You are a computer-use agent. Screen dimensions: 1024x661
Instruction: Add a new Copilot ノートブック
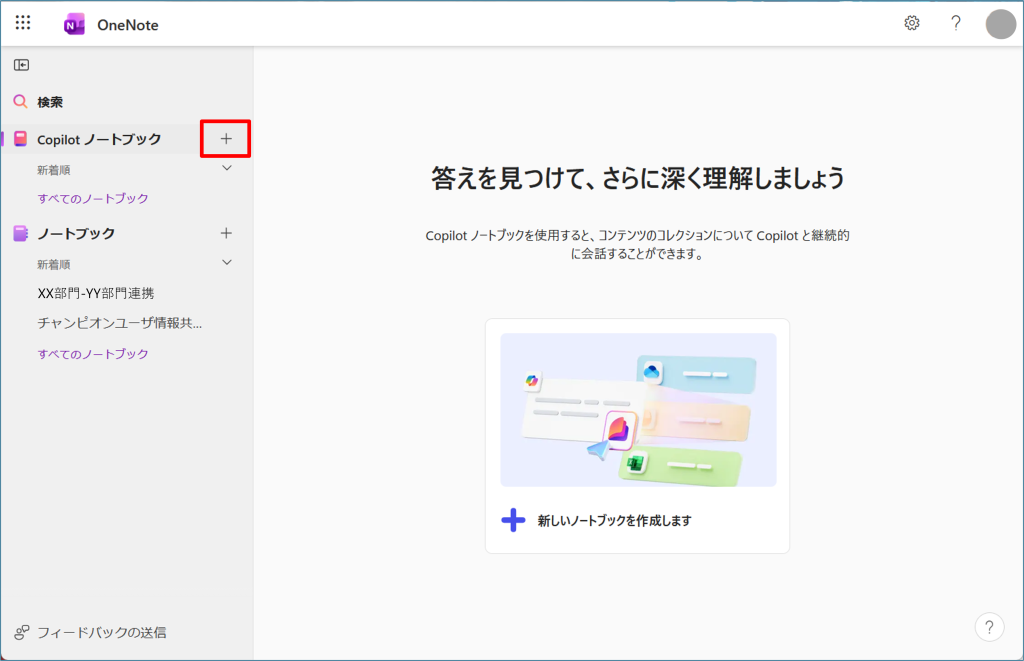click(226, 138)
